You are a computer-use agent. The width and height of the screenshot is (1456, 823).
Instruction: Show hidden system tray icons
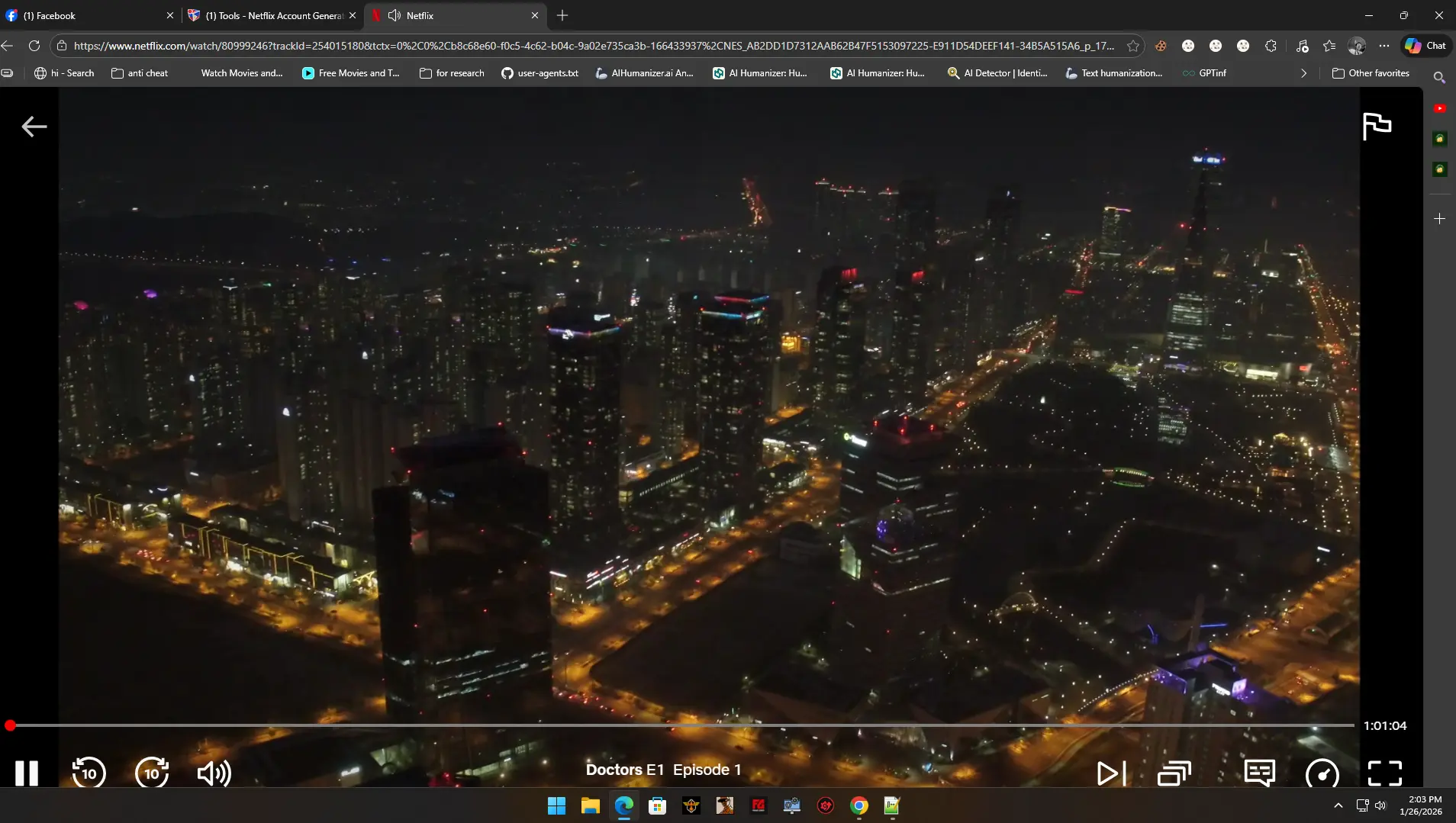[x=1338, y=805]
